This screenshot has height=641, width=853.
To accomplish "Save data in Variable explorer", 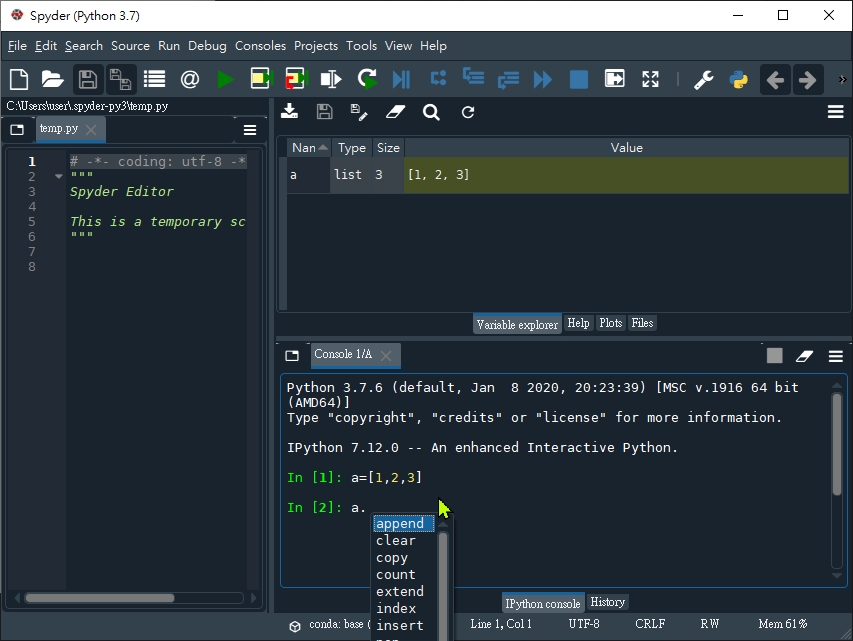I will [x=325, y=112].
